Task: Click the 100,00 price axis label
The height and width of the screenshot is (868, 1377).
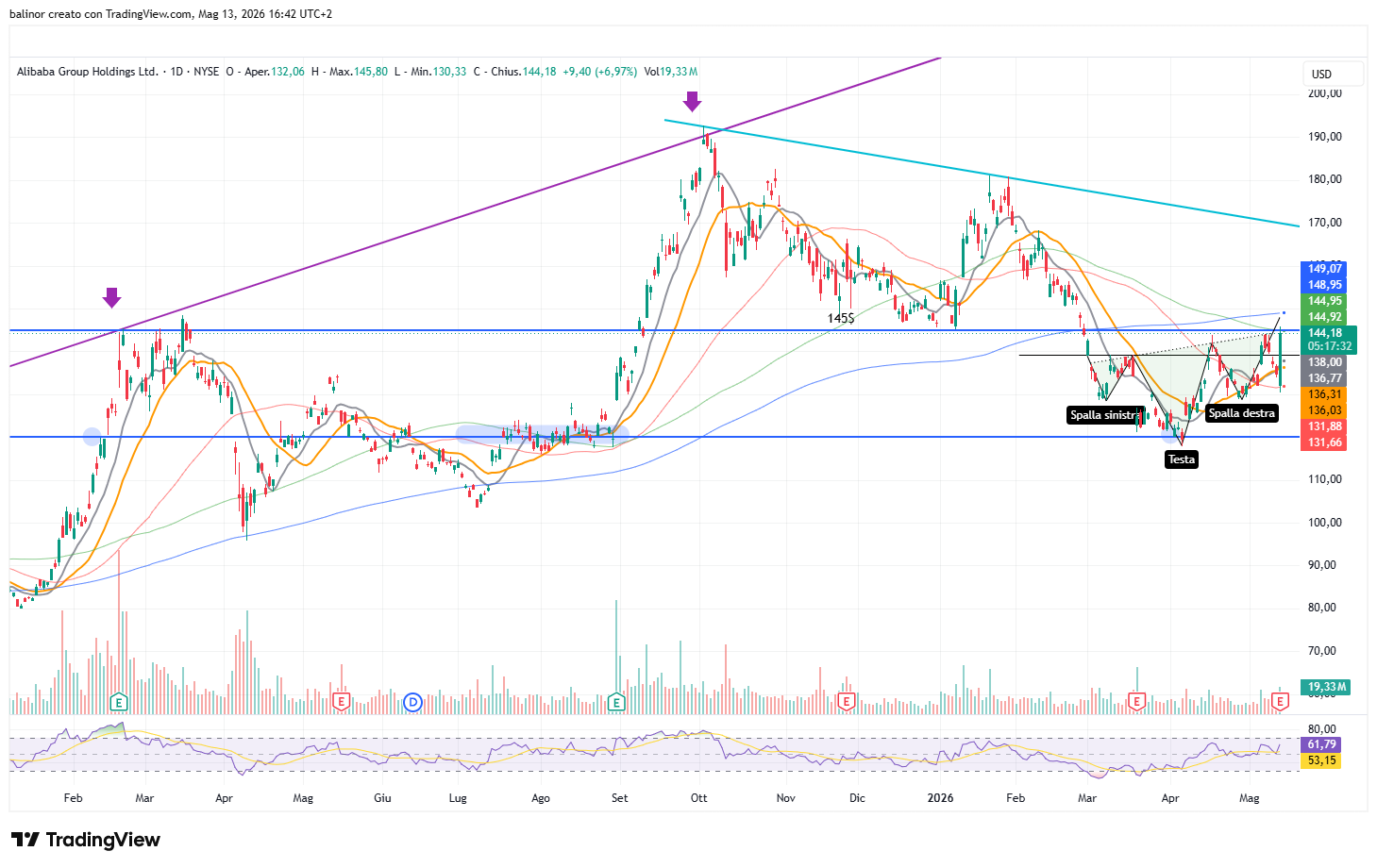Action: point(1324,523)
